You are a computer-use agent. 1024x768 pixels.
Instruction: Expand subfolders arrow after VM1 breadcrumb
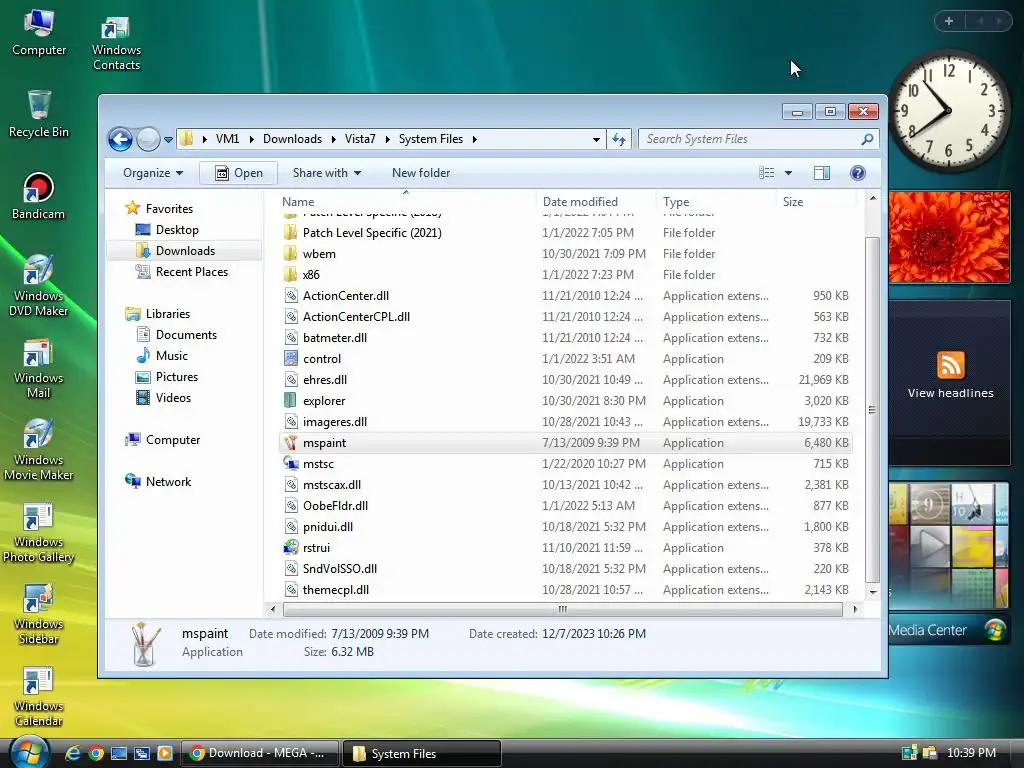pos(251,139)
